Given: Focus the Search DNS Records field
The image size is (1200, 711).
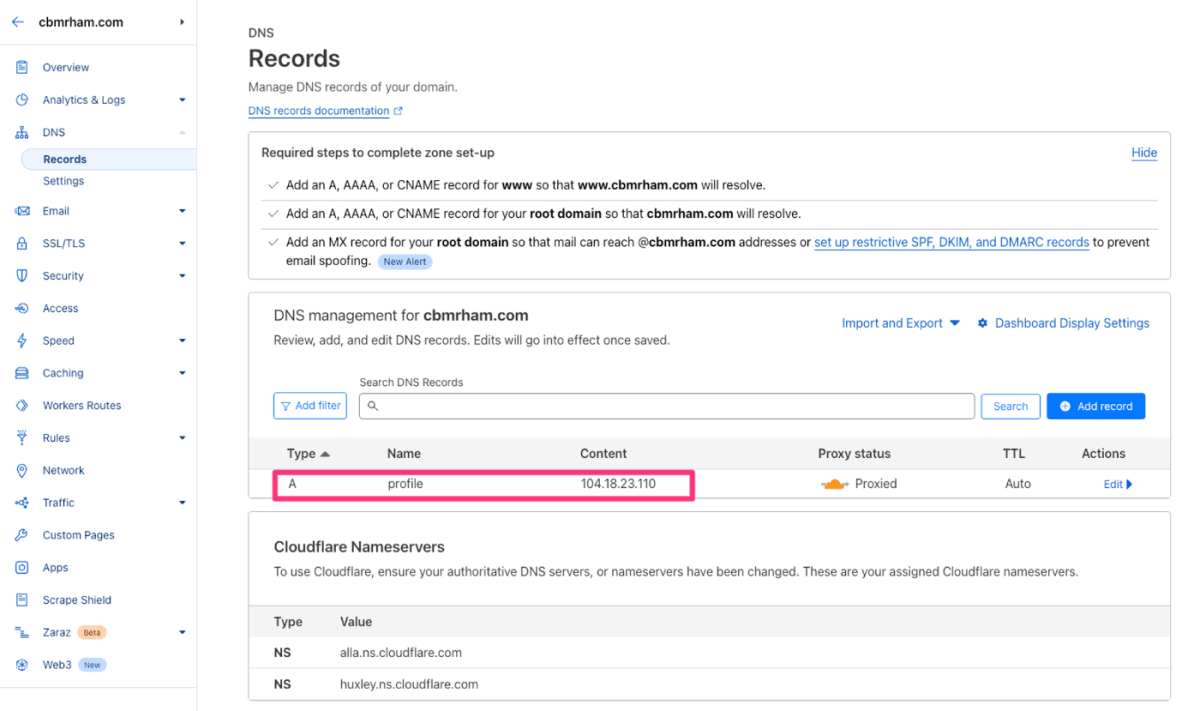Looking at the screenshot, I should coord(666,406).
